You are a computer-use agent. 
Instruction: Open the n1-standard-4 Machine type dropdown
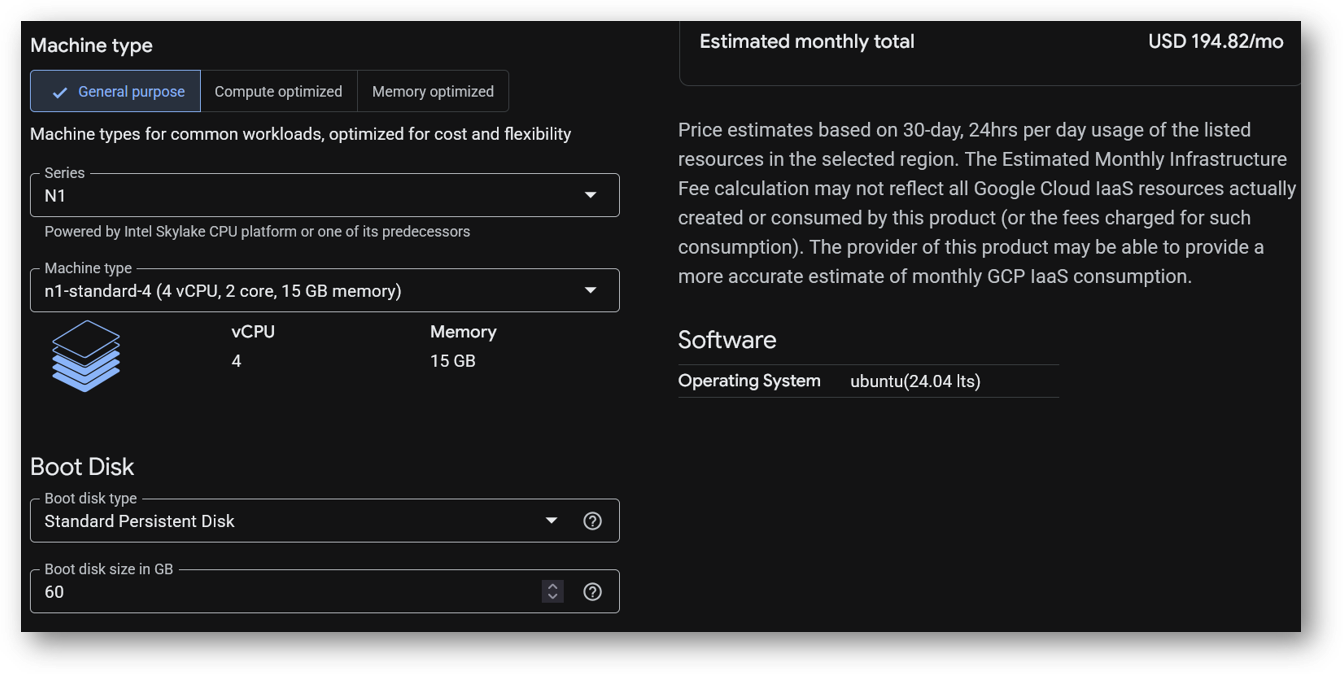(x=325, y=290)
